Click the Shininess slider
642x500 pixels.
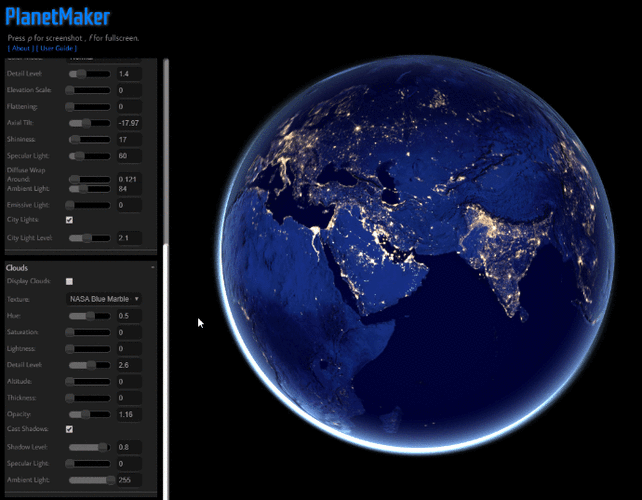pyautogui.click(x=89, y=140)
